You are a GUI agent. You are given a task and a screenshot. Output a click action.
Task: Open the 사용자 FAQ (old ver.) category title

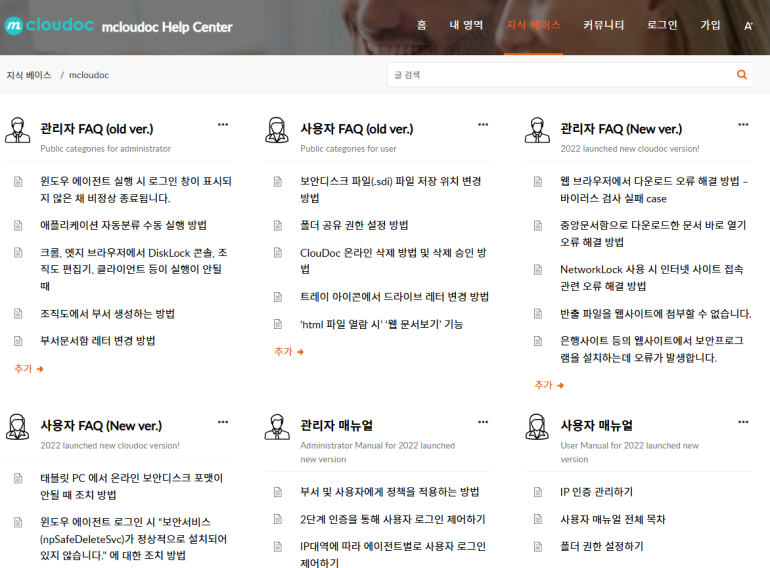357,129
